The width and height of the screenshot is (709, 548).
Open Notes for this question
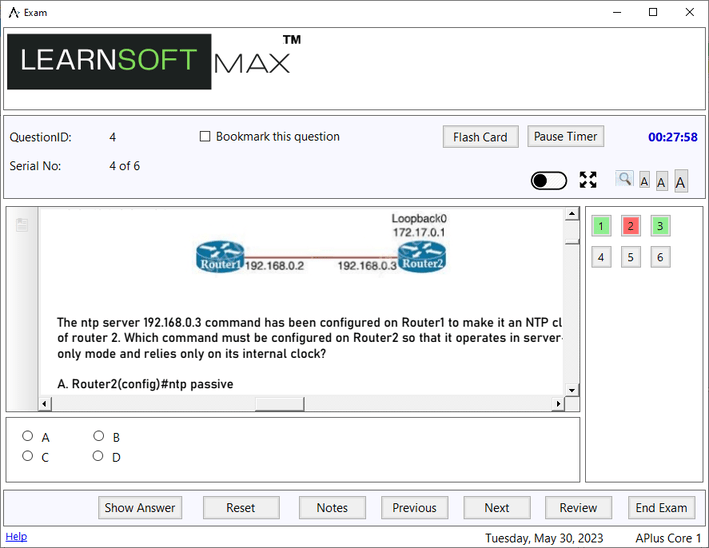(332, 508)
